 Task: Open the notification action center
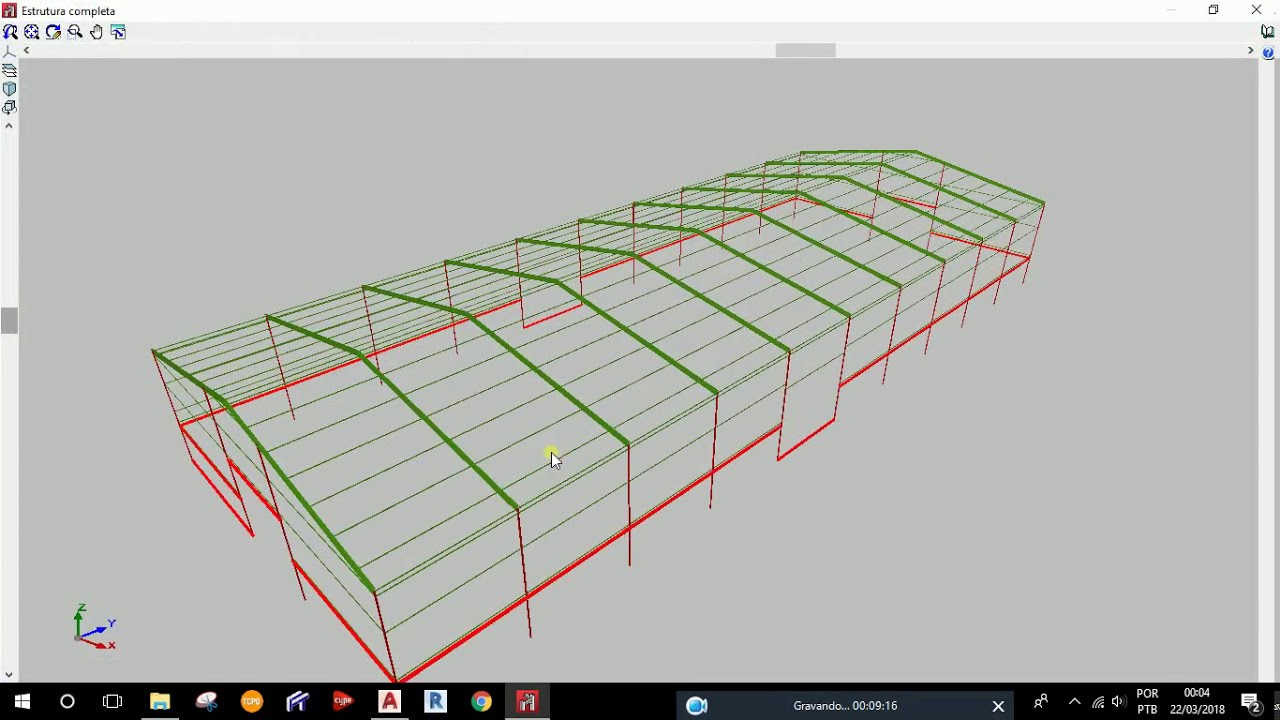tap(1250, 702)
